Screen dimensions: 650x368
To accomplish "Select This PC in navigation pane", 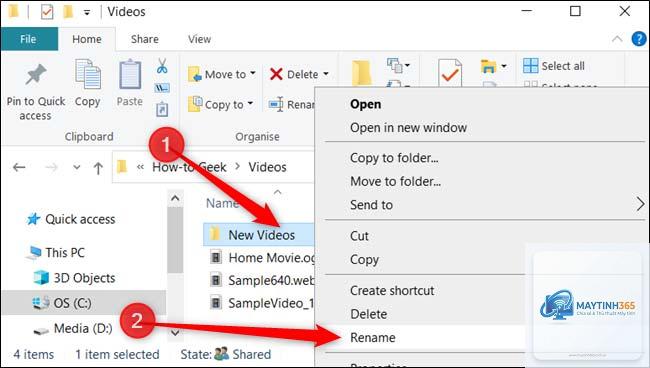I will tap(55, 252).
